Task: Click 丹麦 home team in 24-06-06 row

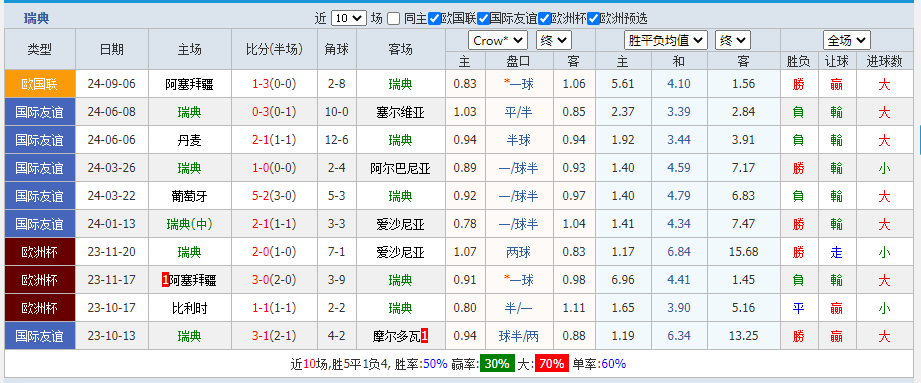Action: tap(189, 140)
